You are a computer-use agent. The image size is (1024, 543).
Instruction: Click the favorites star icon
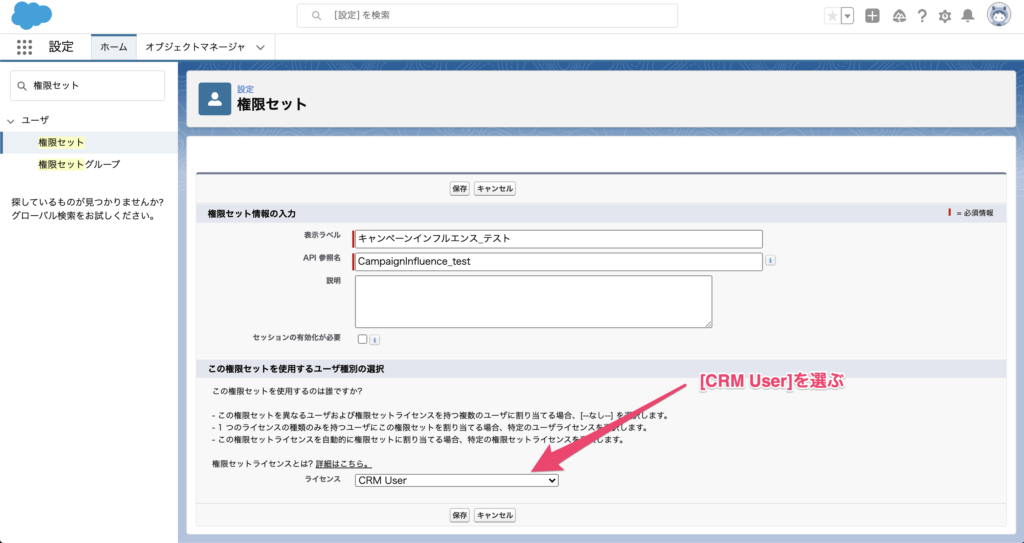coord(832,16)
